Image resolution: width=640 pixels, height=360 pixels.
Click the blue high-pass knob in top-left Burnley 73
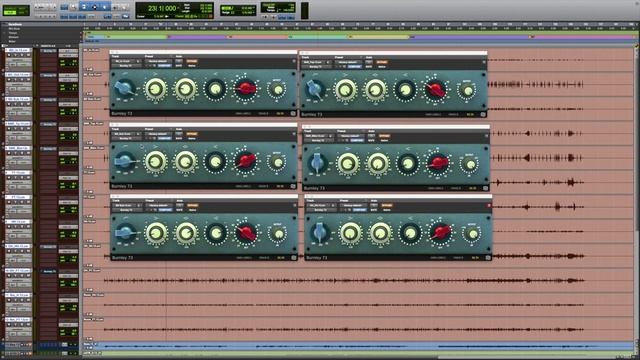click(x=124, y=88)
